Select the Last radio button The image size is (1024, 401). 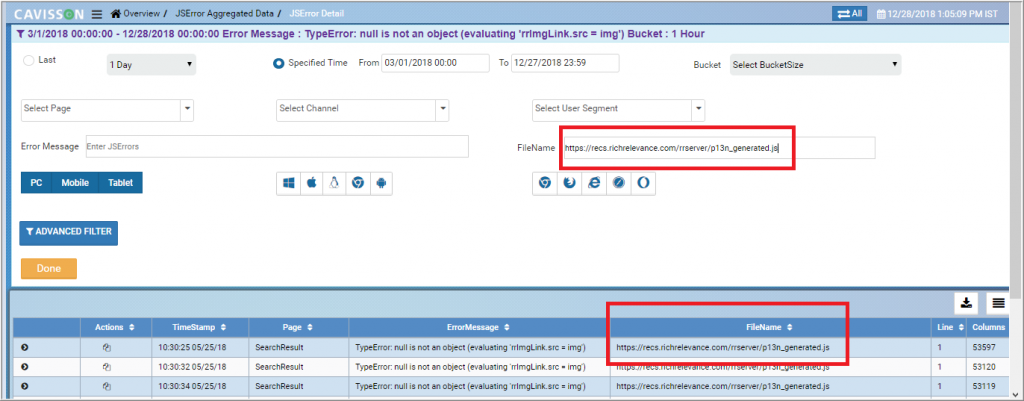point(28,60)
